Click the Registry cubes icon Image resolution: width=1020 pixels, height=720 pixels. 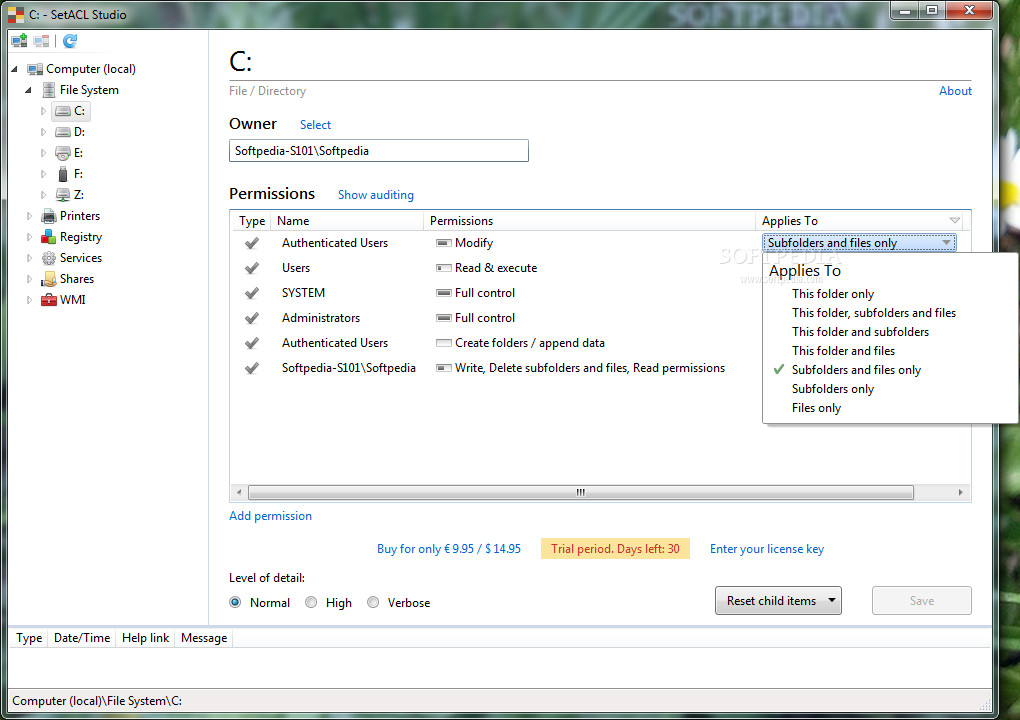coord(49,237)
